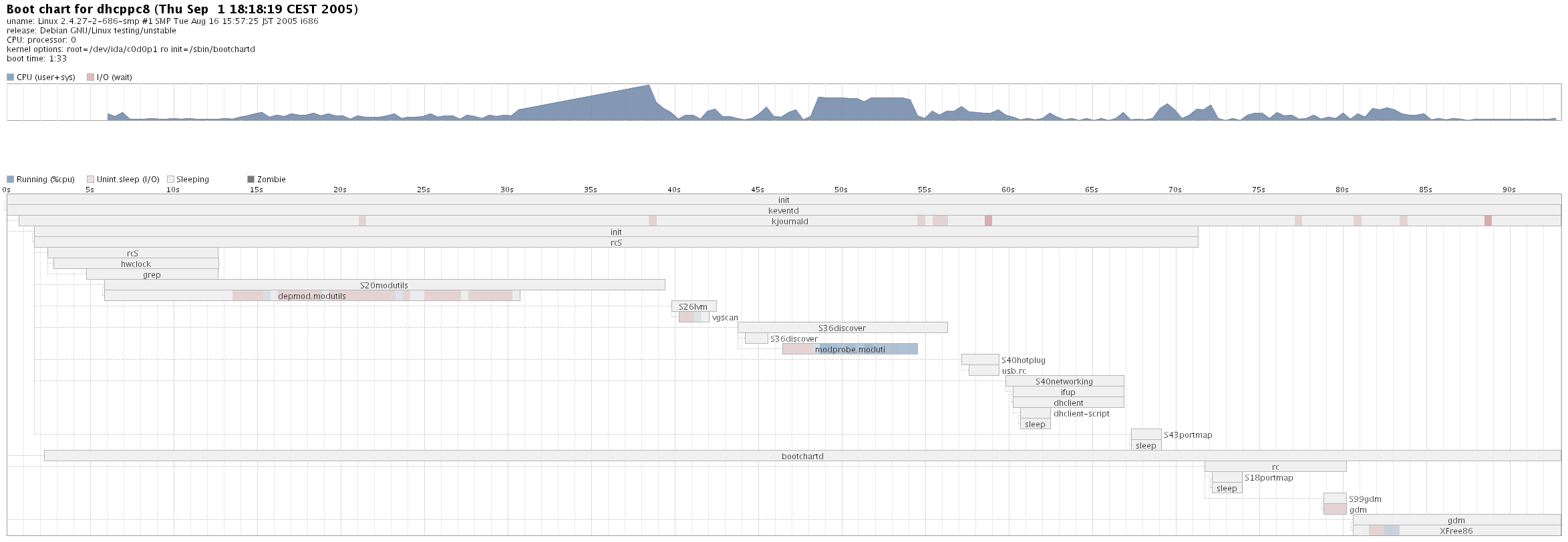This screenshot has height=542, width=1568.
Task: Click the I/O (wait) legend swatch
Action: point(90,77)
